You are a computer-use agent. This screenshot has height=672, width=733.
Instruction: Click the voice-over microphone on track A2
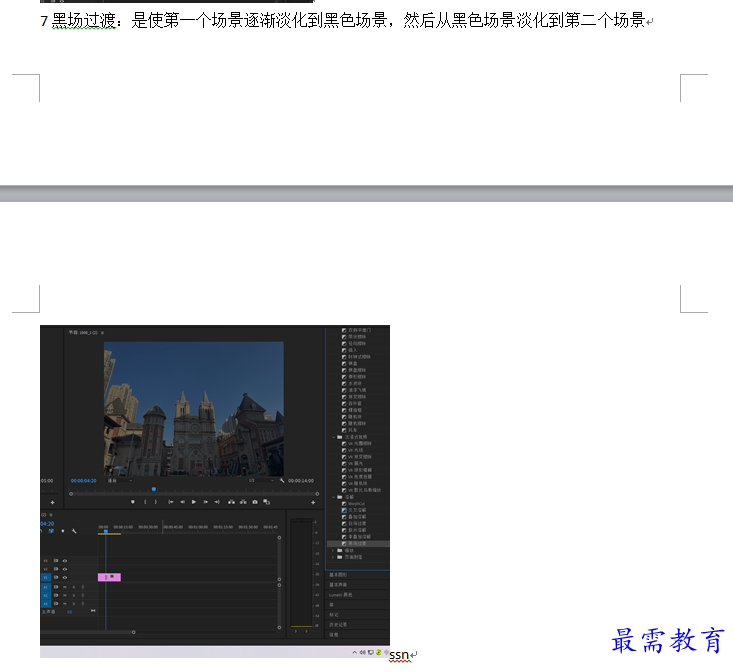(x=83, y=595)
